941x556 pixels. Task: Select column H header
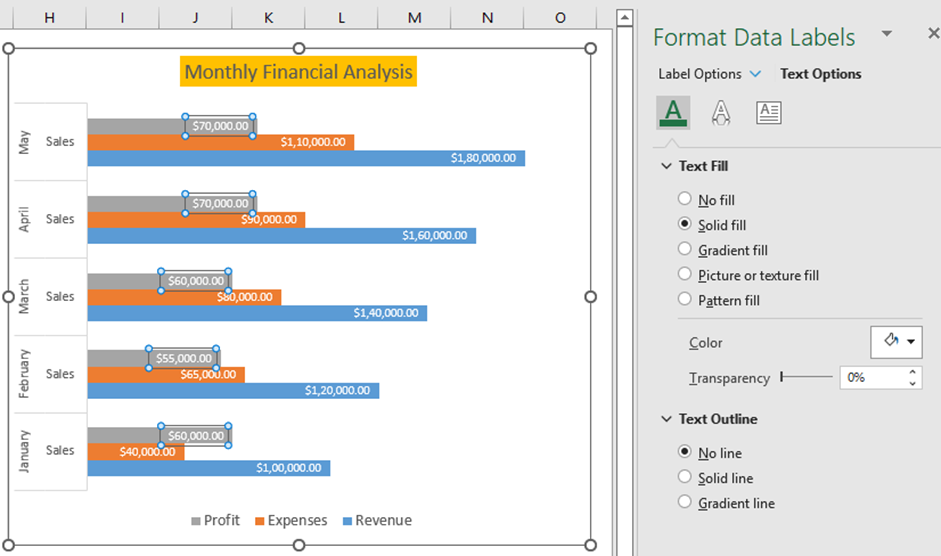coord(49,17)
